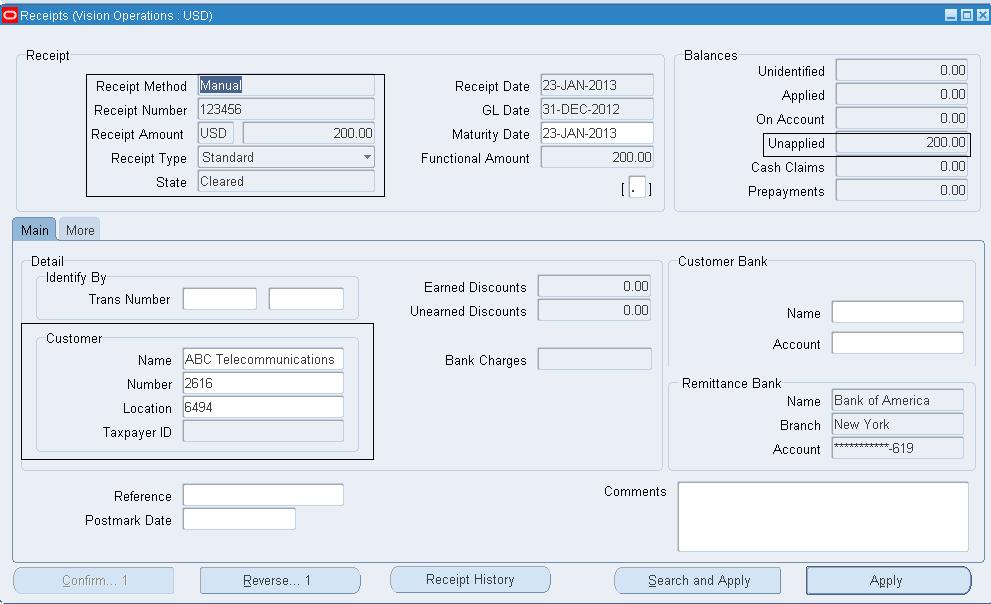Click the Customer Name field showing ABC Telecommunications
Image resolution: width=991 pixels, height=604 pixels.
(x=262, y=358)
